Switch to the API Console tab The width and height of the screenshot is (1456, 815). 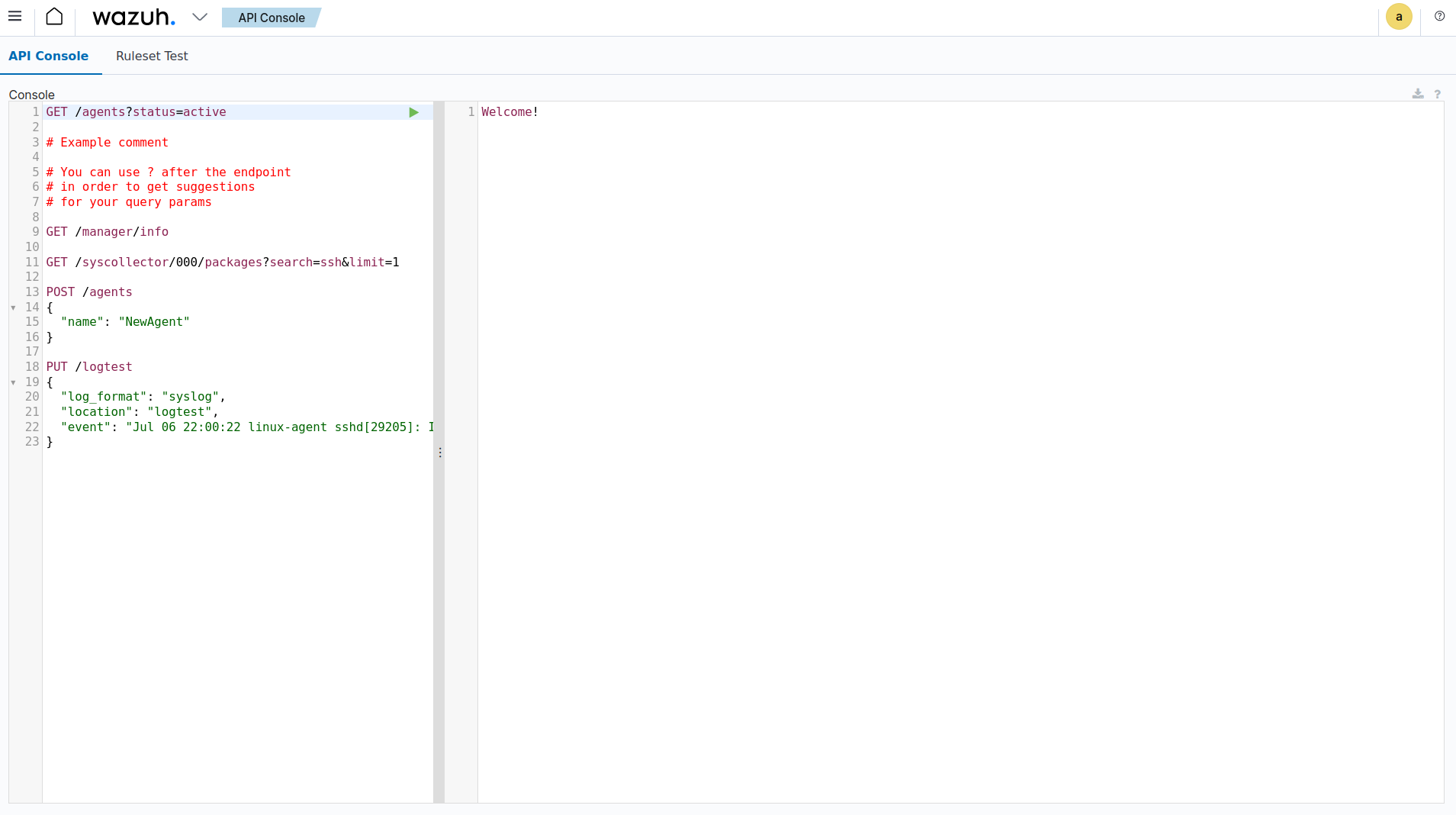49,56
